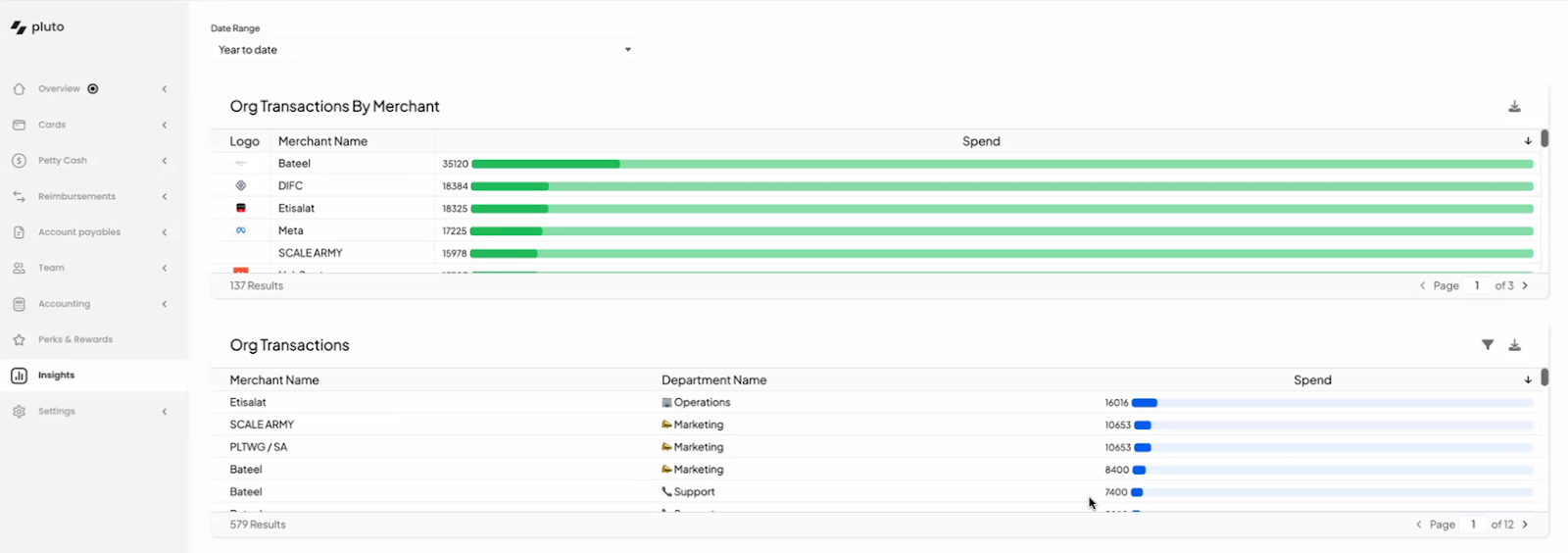Click the Logo column header

point(244,141)
